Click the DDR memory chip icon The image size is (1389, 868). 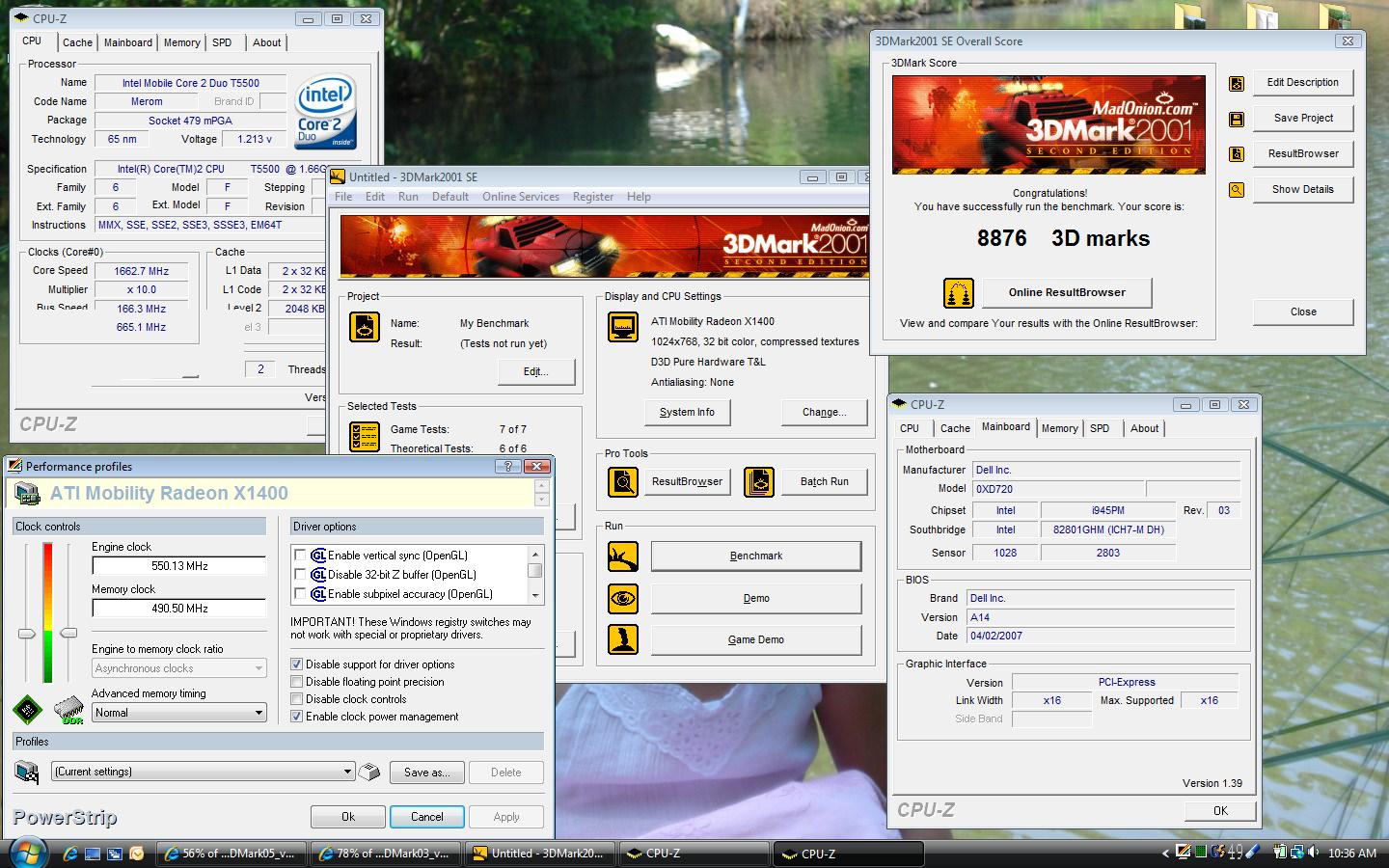tap(69, 711)
